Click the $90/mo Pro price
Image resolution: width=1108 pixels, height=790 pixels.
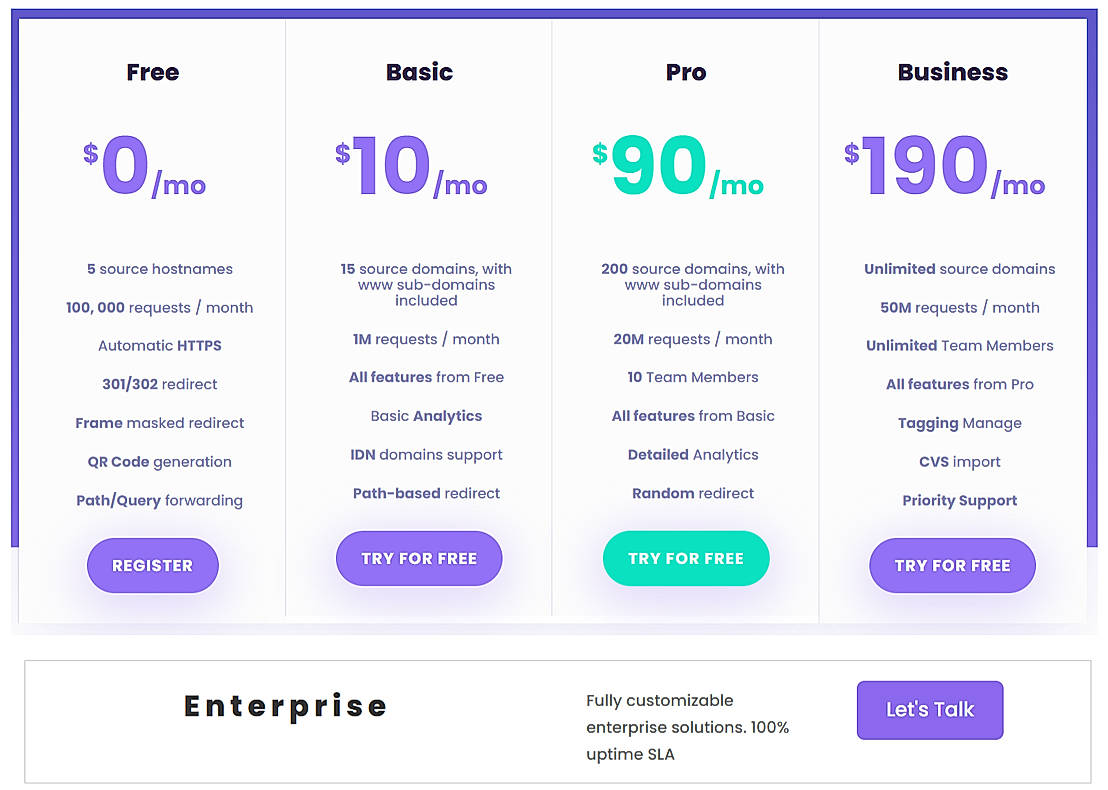click(x=677, y=167)
